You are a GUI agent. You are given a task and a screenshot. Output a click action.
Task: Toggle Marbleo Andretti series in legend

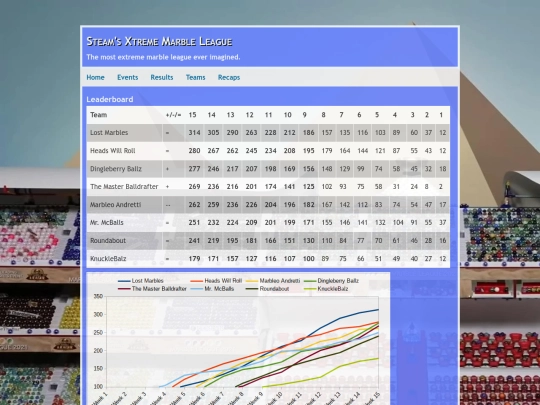pyautogui.click(x=273, y=281)
